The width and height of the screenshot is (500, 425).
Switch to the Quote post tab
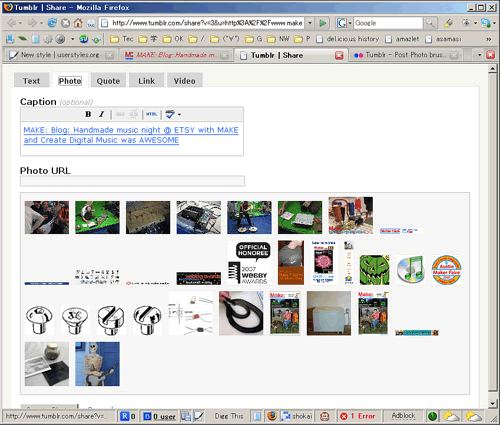point(108,81)
